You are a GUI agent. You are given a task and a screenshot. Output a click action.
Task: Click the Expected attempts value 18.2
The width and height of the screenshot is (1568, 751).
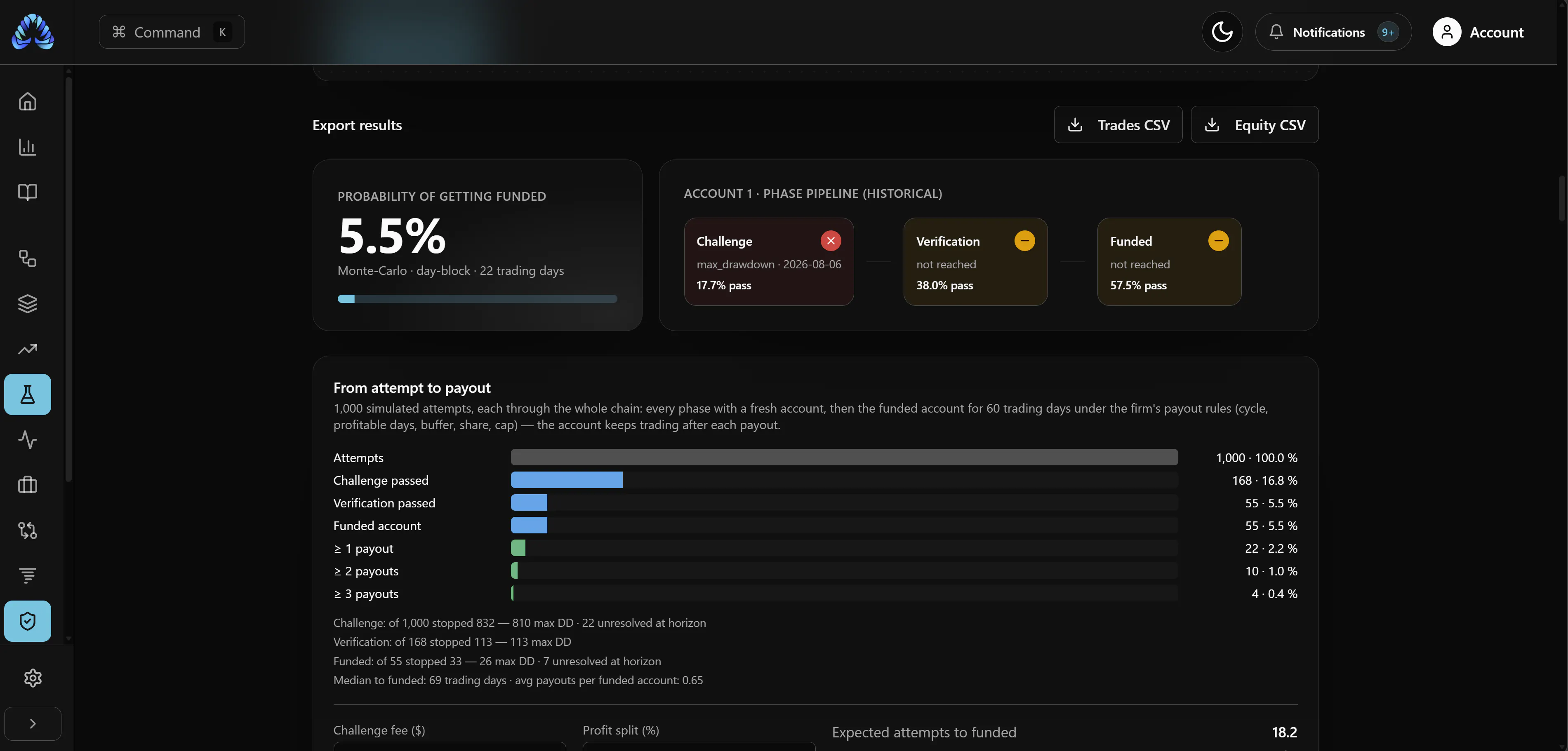pos(1284,732)
